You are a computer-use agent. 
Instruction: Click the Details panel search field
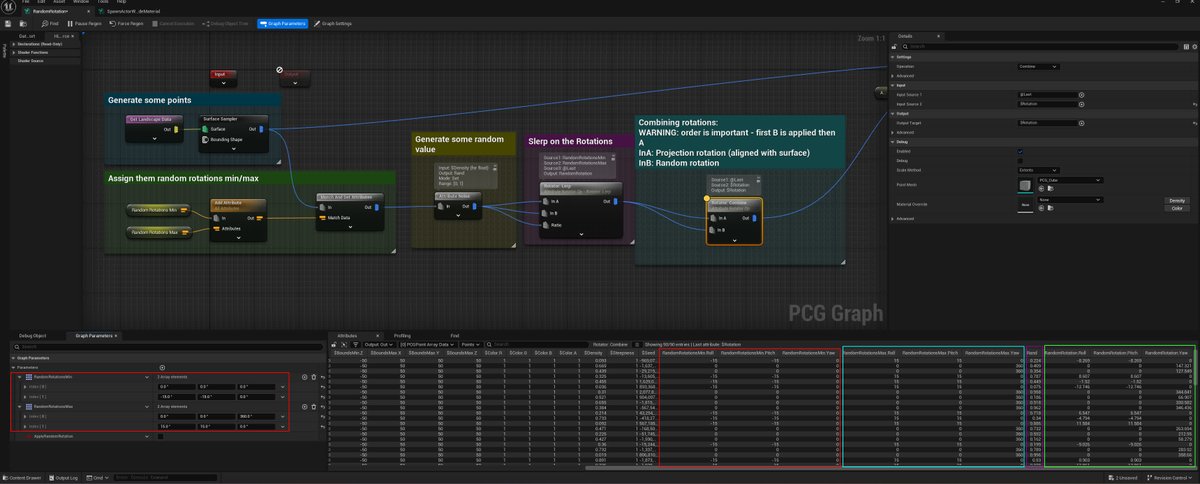[x=1040, y=46]
